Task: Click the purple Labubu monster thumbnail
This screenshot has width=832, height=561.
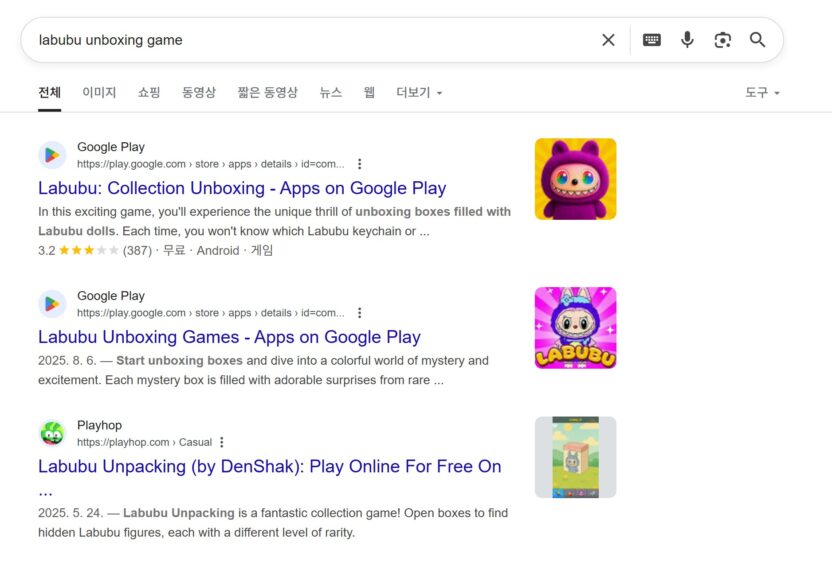Action: click(x=575, y=179)
